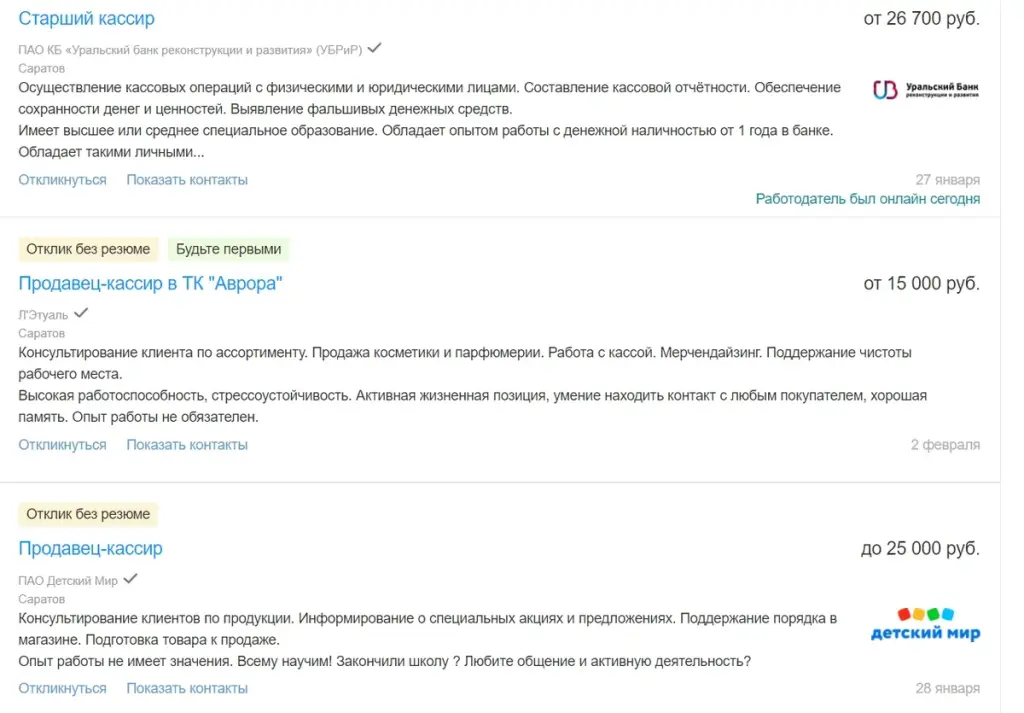Click Откликнуться for the Детский Мир vacancy
The width and height of the screenshot is (1024, 713).
pos(62,688)
